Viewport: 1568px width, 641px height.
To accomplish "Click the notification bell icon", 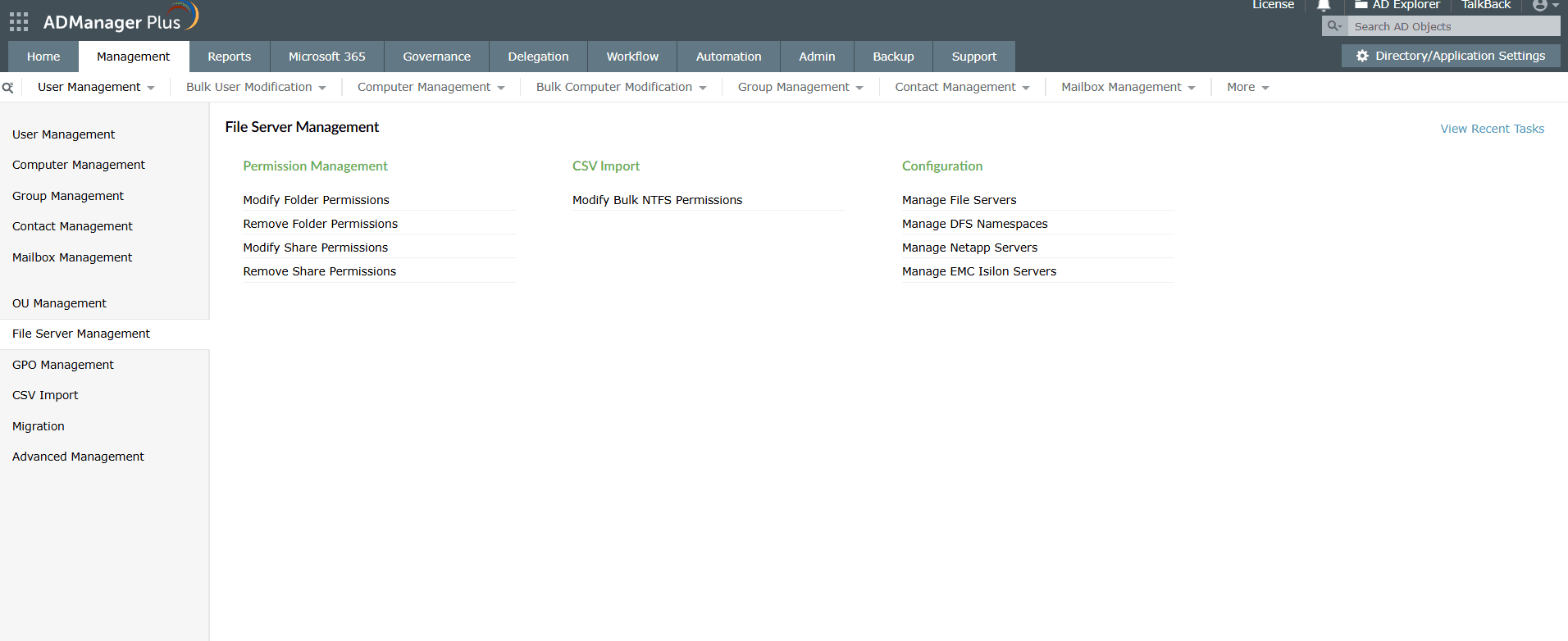I will tap(1324, 6).
